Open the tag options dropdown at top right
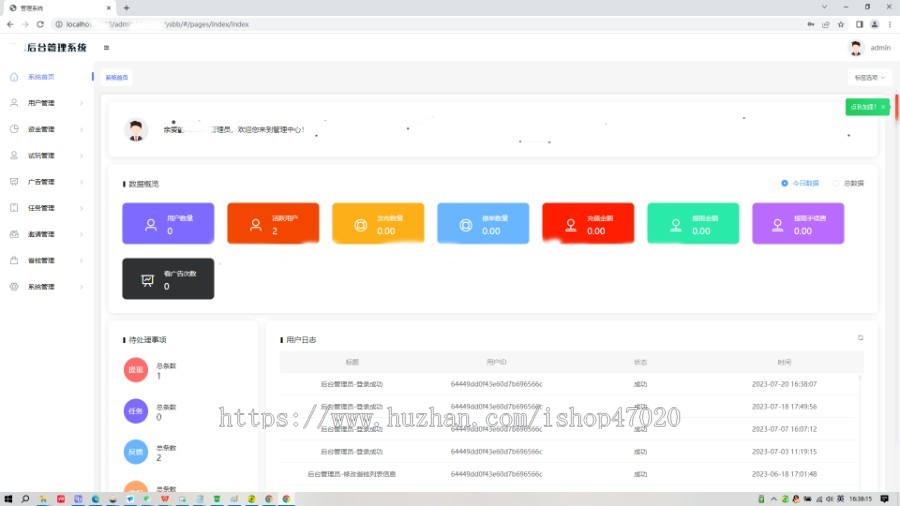 869,77
